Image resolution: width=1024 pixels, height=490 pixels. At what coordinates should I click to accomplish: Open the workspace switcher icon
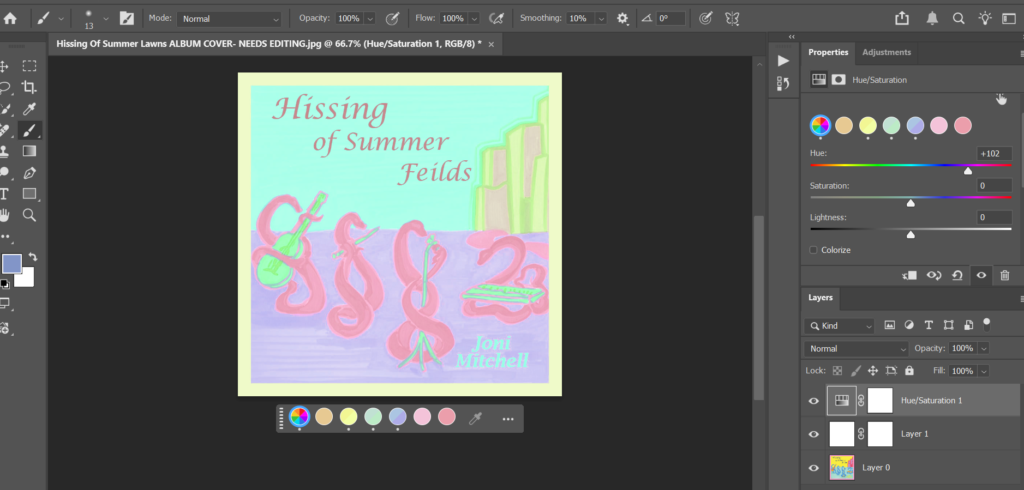(x=1009, y=18)
